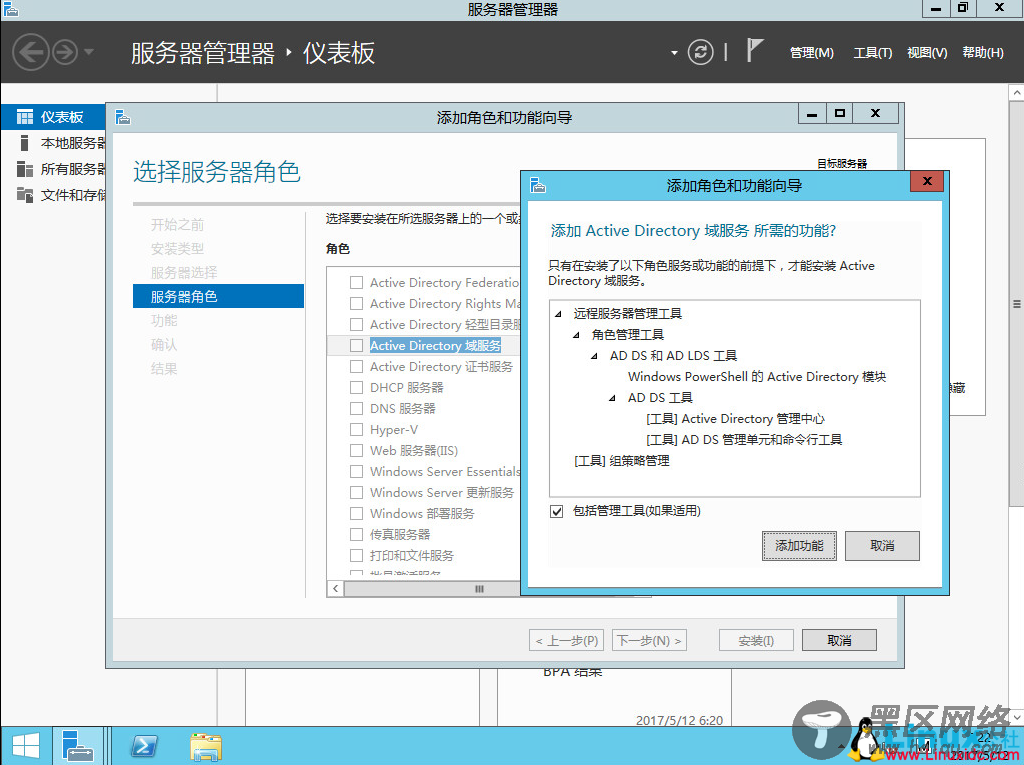Open the notifications flag icon

pos(754,51)
